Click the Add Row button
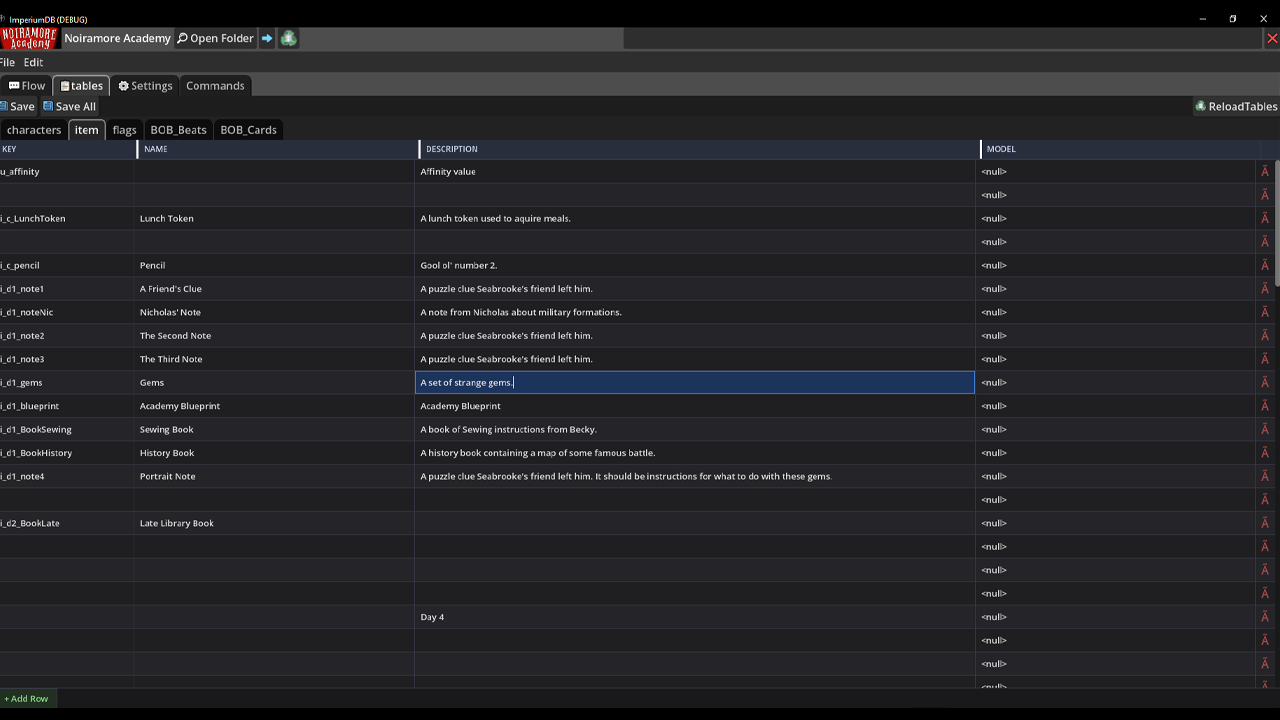 [26, 699]
